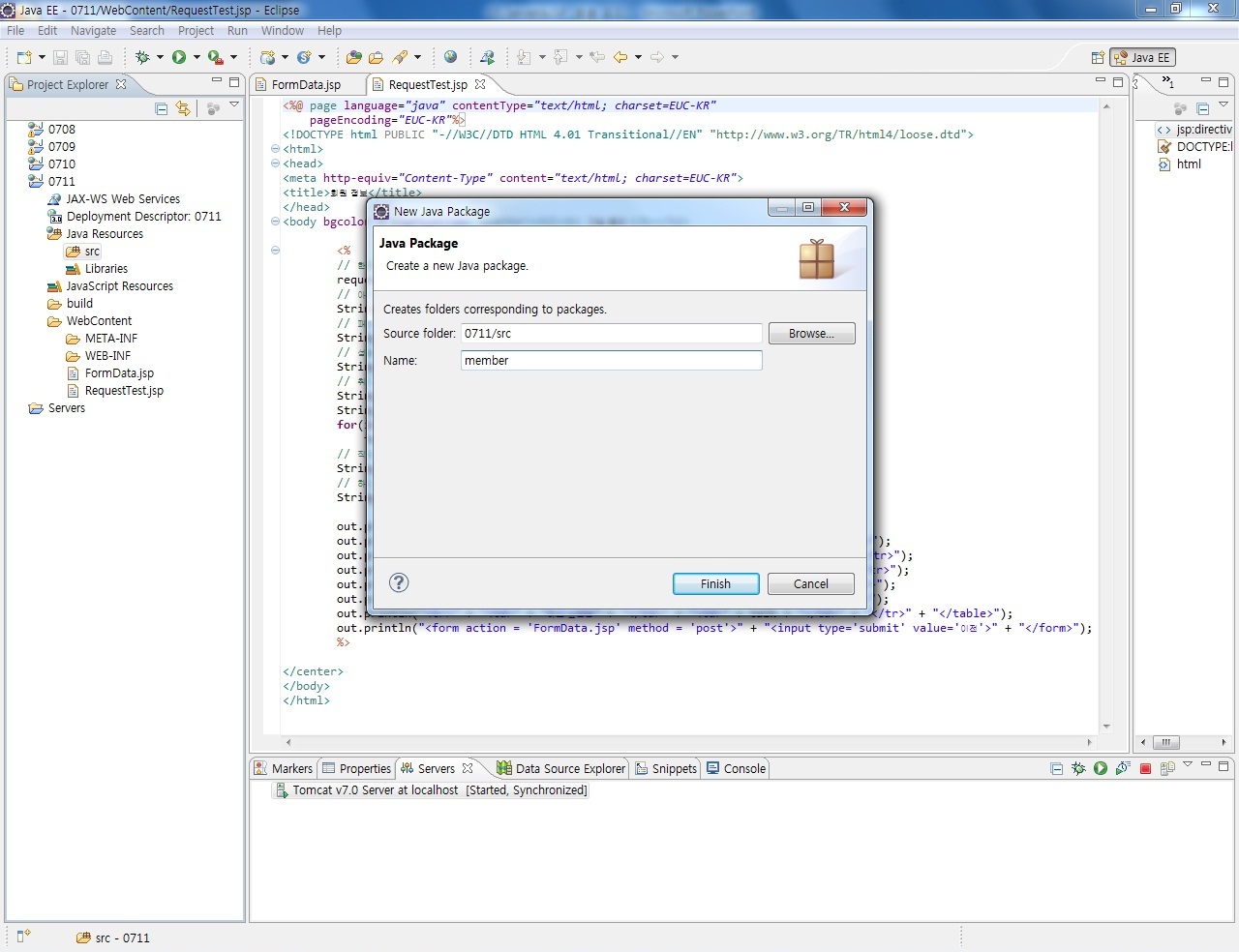The width and height of the screenshot is (1239, 952).
Task: Open the Project Explorer view menu triangle
Action: [234, 104]
